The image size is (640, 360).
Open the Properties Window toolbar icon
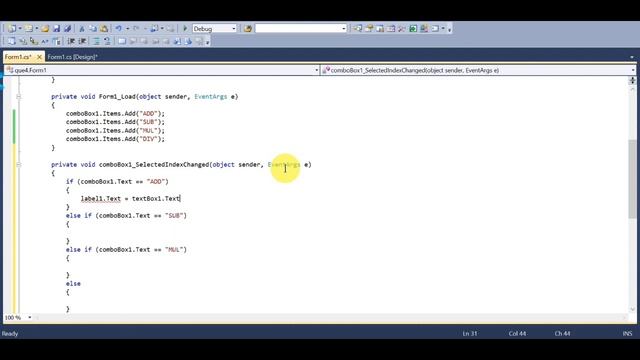tap(369, 29)
